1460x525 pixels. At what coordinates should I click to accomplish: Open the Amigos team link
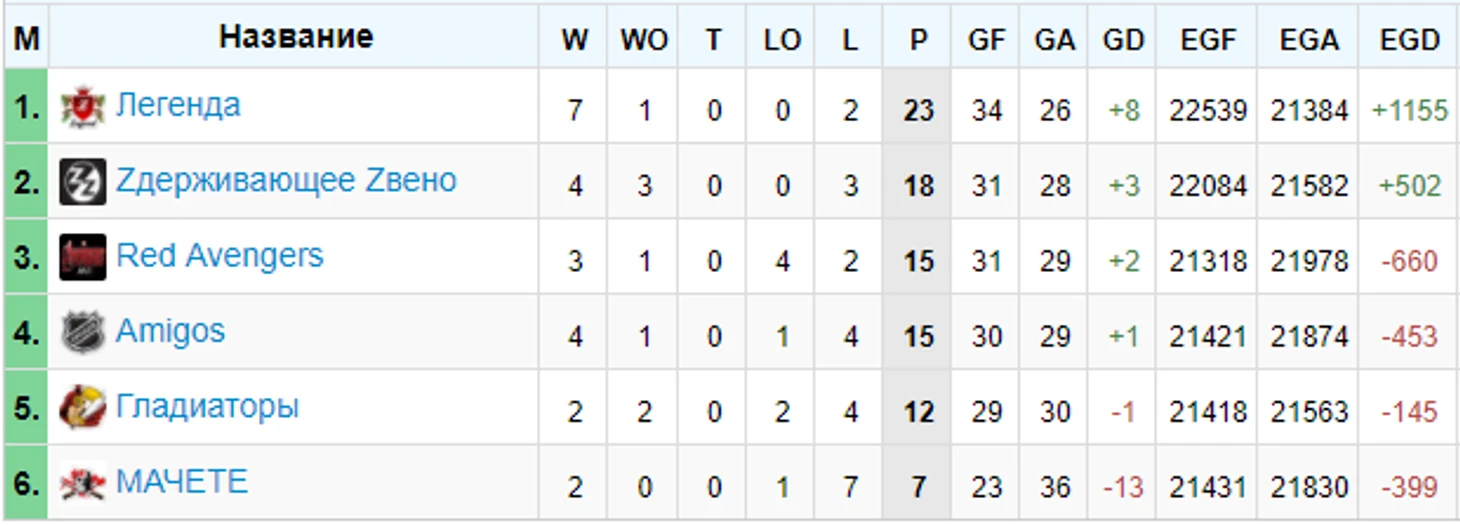point(170,332)
